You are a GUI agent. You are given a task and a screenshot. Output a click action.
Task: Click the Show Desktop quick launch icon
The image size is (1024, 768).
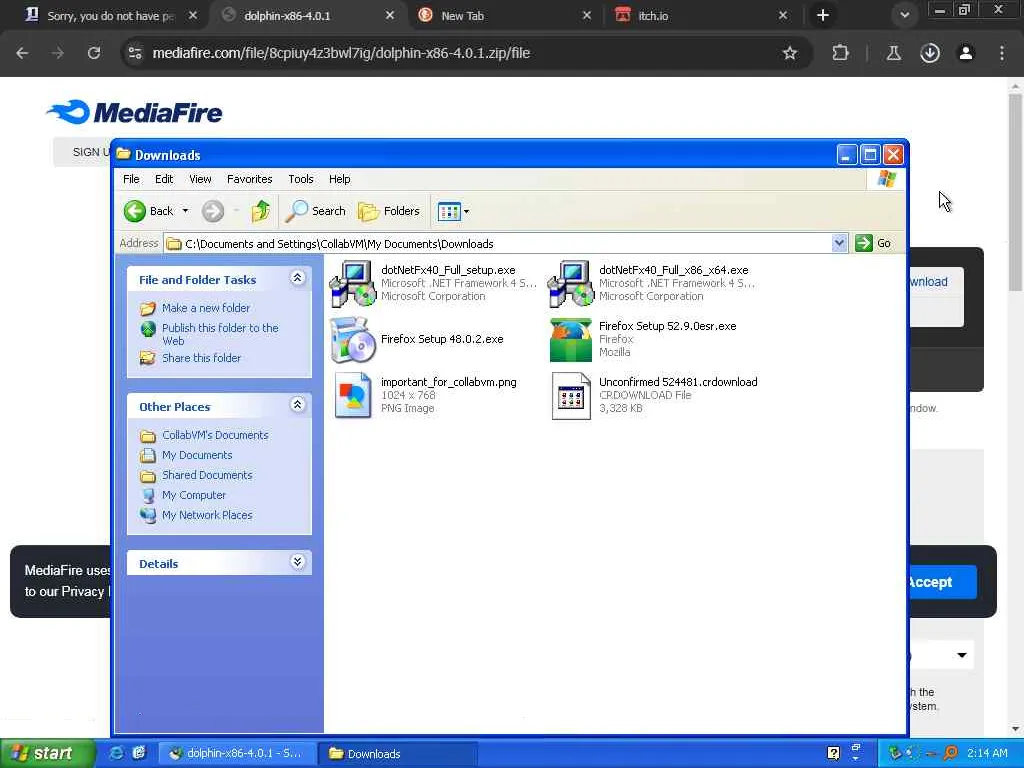click(138, 753)
